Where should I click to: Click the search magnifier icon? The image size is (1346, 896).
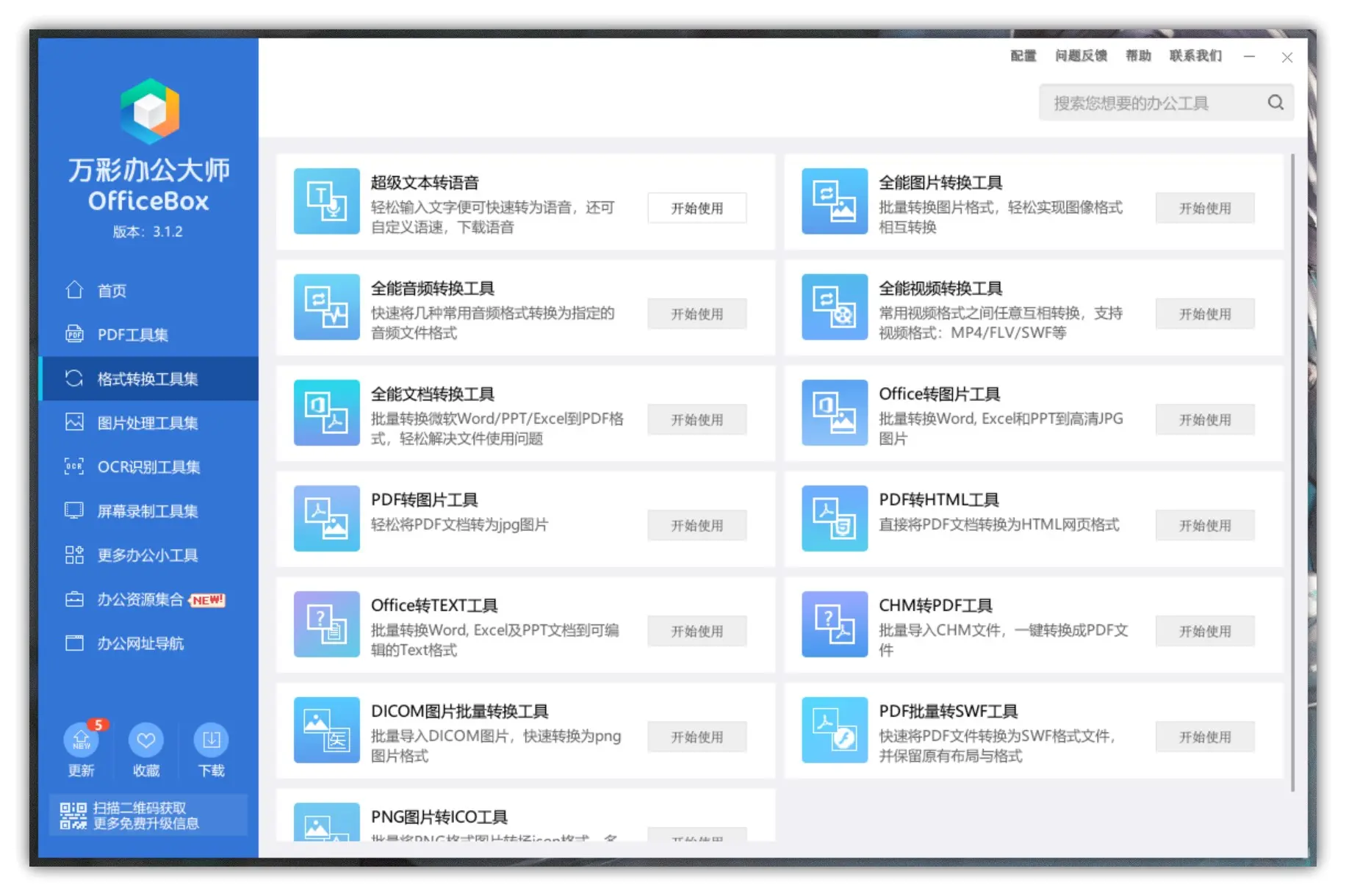click(1275, 103)
